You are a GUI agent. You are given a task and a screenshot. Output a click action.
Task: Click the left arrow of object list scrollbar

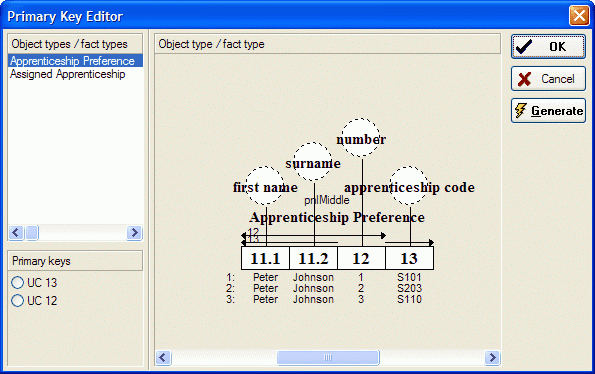[x=16, y=233]
